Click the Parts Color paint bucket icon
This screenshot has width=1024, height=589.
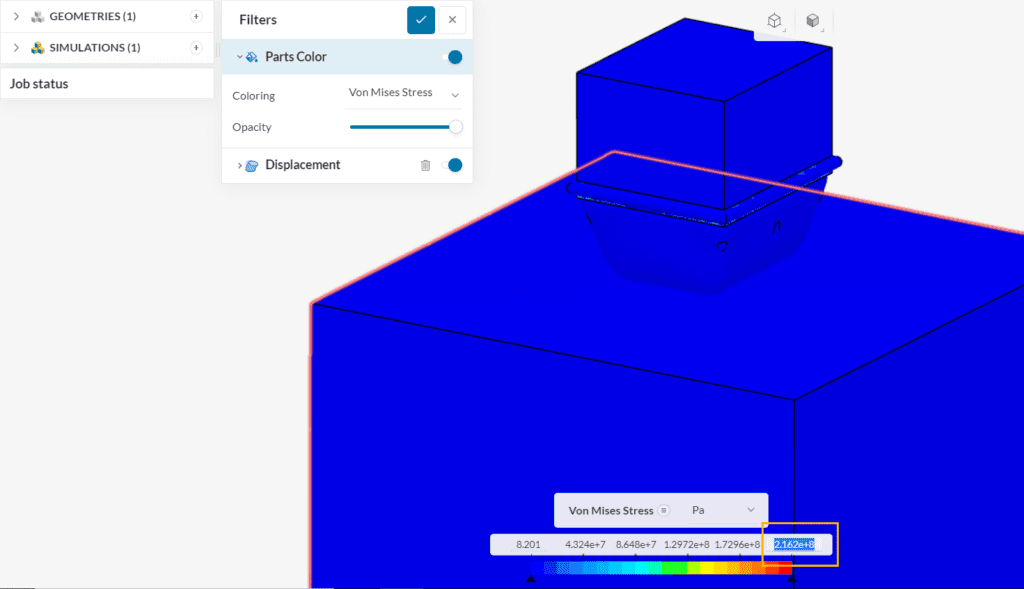pos(252,57)
